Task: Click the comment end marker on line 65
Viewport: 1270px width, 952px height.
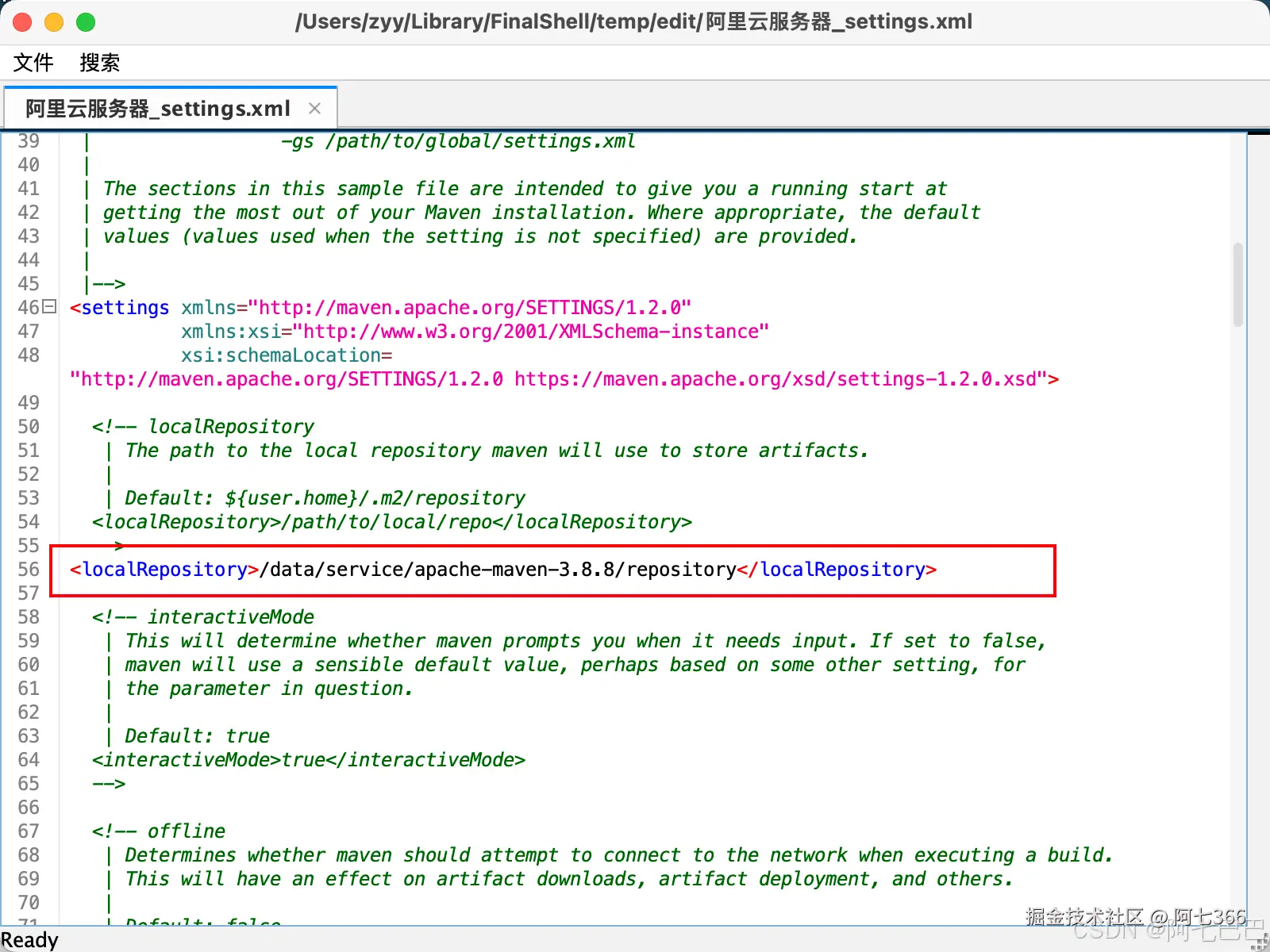Action: pyautogui.click(x=109, y=784)
